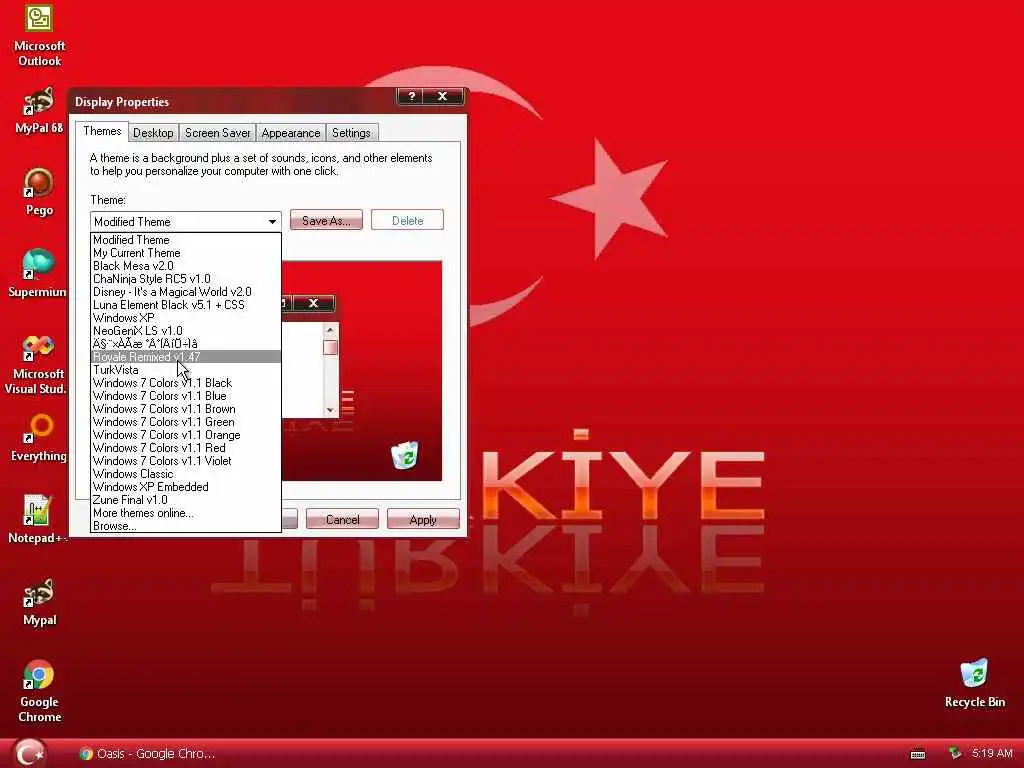1024x768 pixels.
Task: Switch to the Themes tab
Action: pos(102,131)
